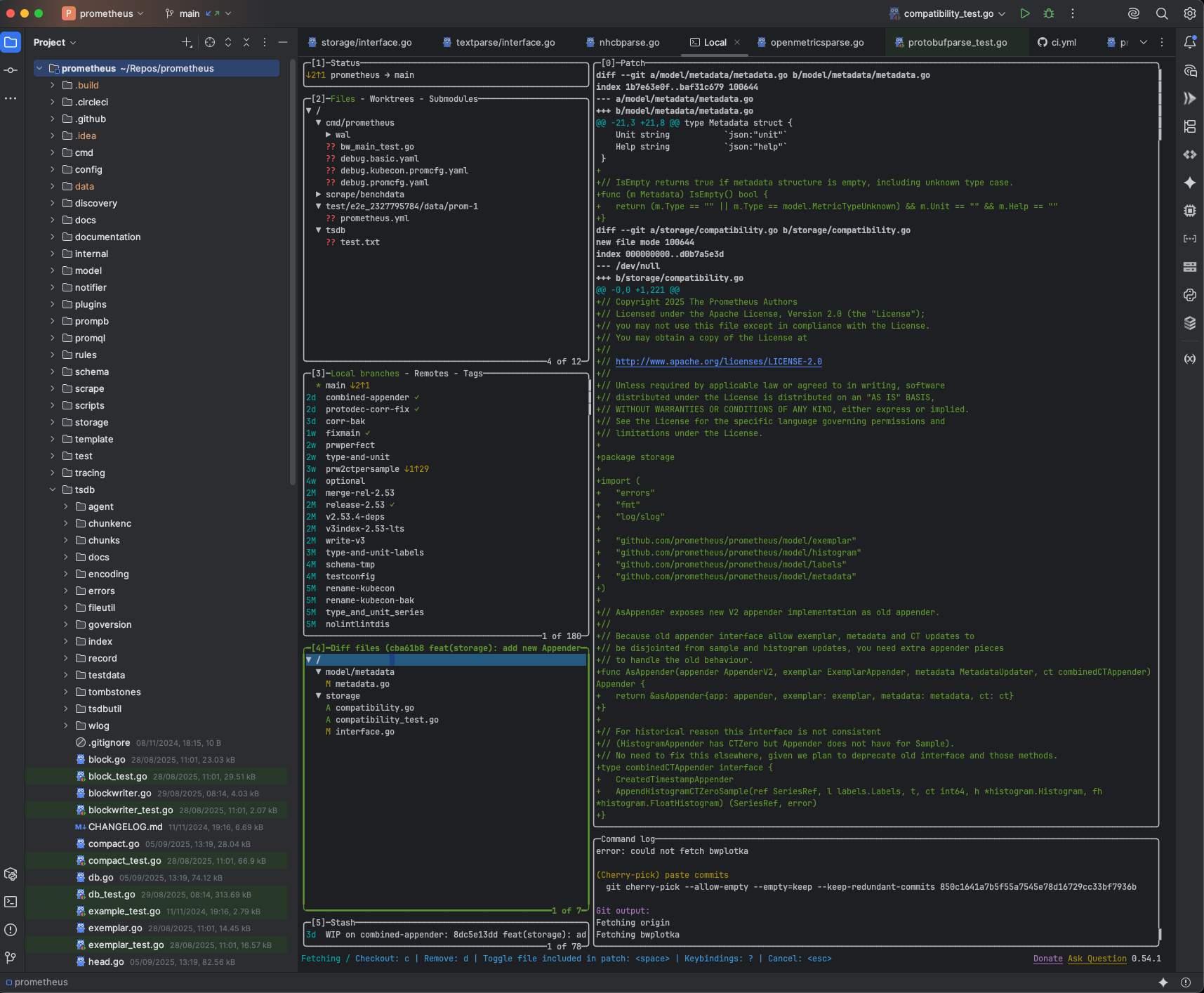Open IDE settings via the gear icon
Screen dimensions: 1204x993
(x=1189, y=13)
